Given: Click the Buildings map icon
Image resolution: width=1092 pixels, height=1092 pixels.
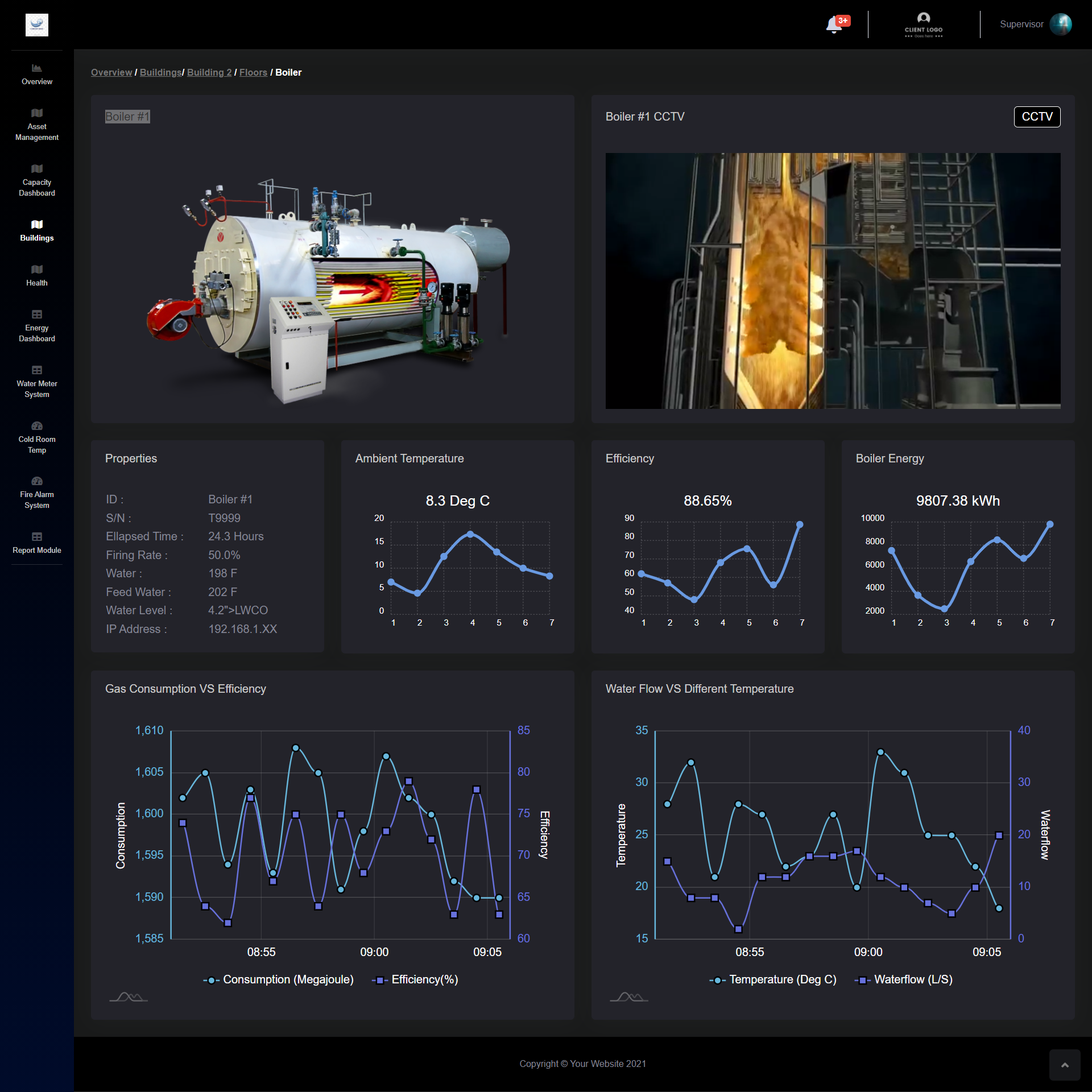Looking at the screenshot, I should pos(37,224).
